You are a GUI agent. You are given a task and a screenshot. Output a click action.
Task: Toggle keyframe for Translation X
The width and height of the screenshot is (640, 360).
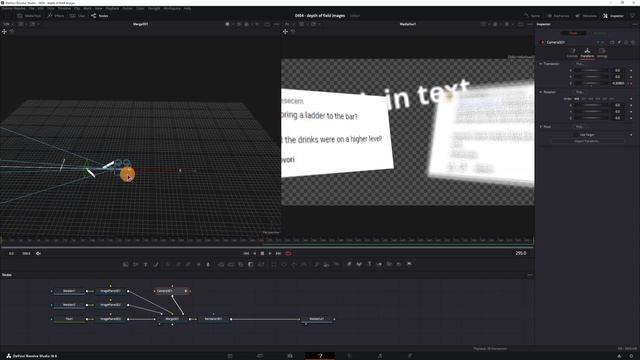tap(631, 71)
